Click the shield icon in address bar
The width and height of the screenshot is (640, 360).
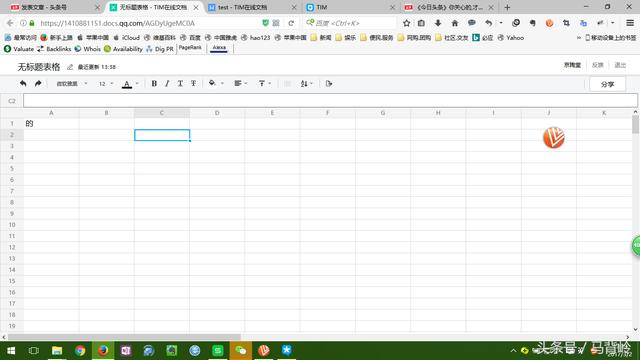[265, 23]
